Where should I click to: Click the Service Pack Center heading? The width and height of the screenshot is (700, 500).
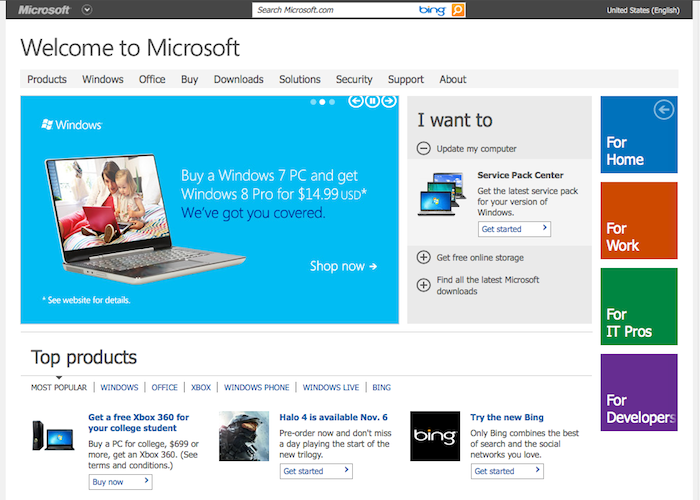pos(520,175)
